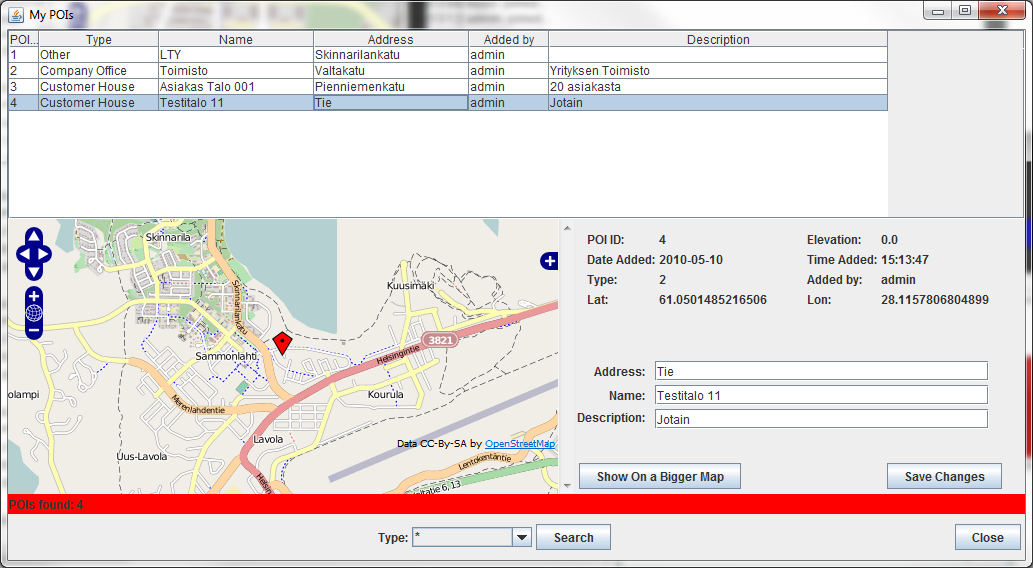The image size is (1033, 568).
Task: Open the OpenStreetMap attribution link
Action: pos(520,443)
